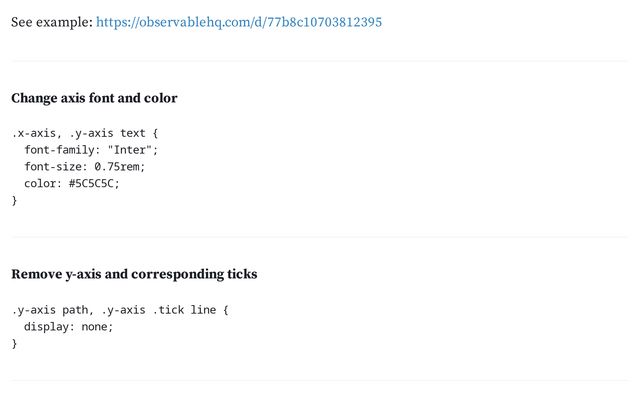Viewport: 640px width, 400px height.
Task: Open the observablehq.com example link
Action: 239,22
